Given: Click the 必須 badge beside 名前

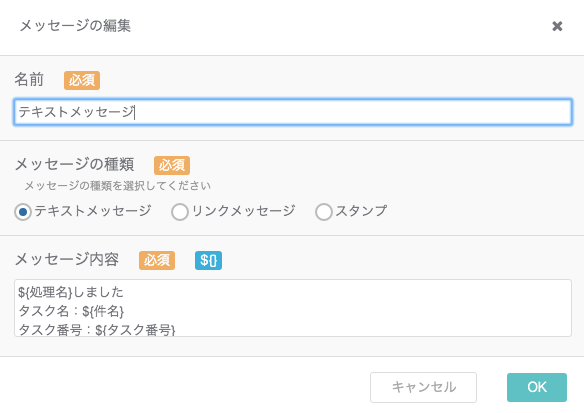Looking at the screenshot, I should [x=82, y=80].
